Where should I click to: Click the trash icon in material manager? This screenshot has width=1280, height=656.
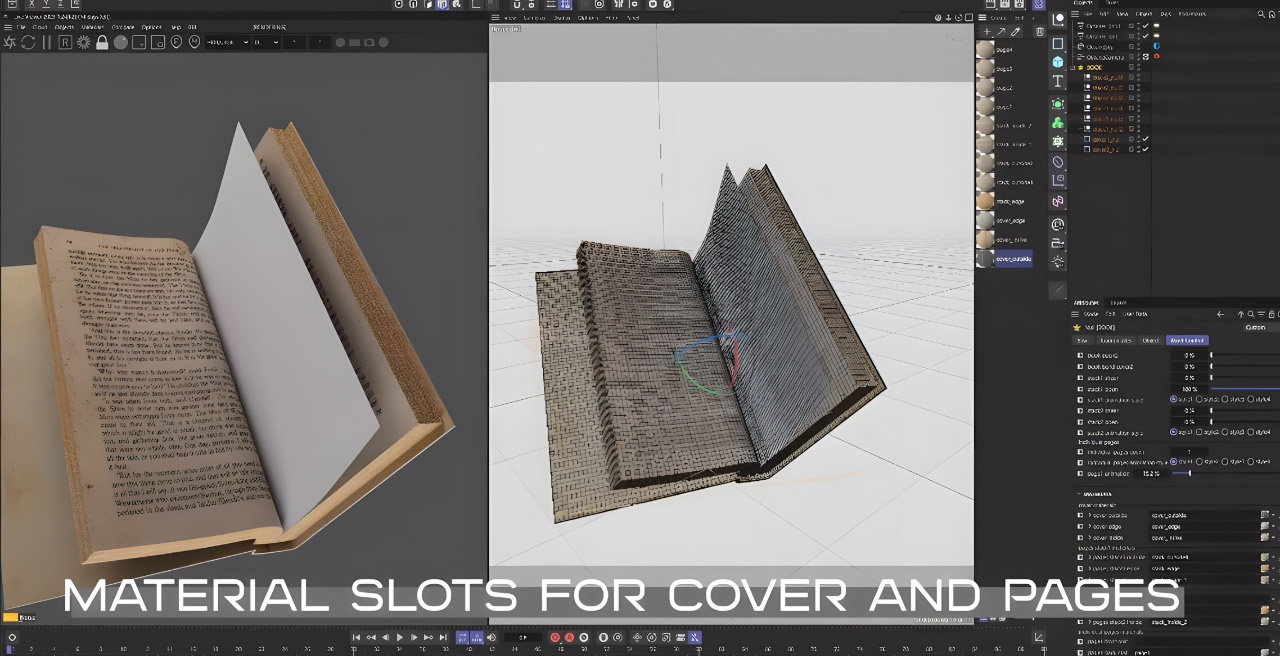click(x=1040, y=32)
